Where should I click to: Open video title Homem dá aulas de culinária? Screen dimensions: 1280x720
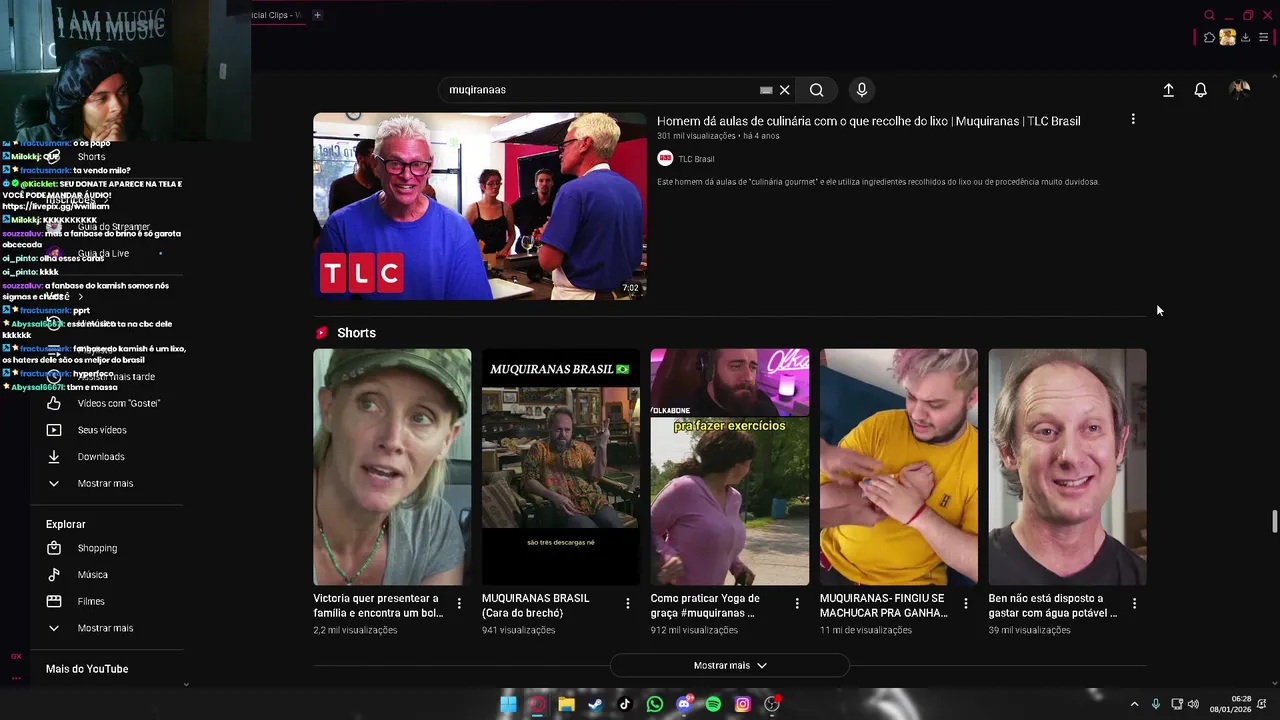coord(868,121)
